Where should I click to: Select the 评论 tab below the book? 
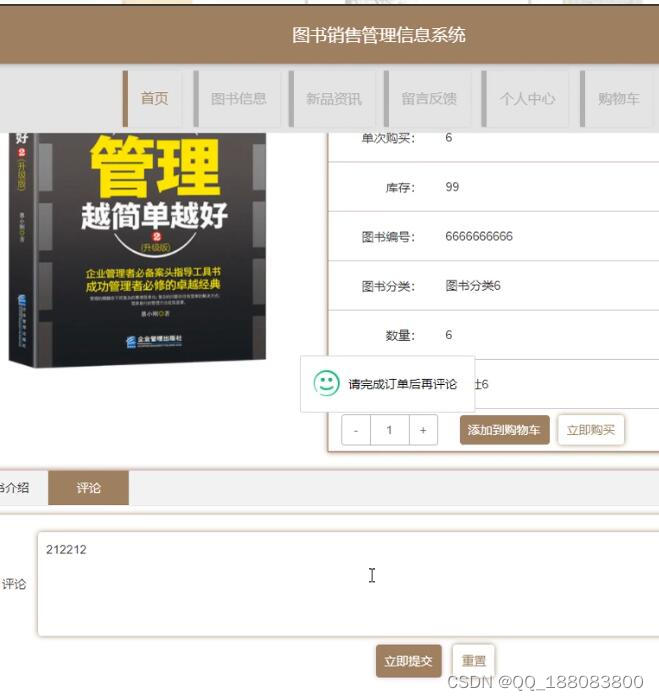pos(88,488)
